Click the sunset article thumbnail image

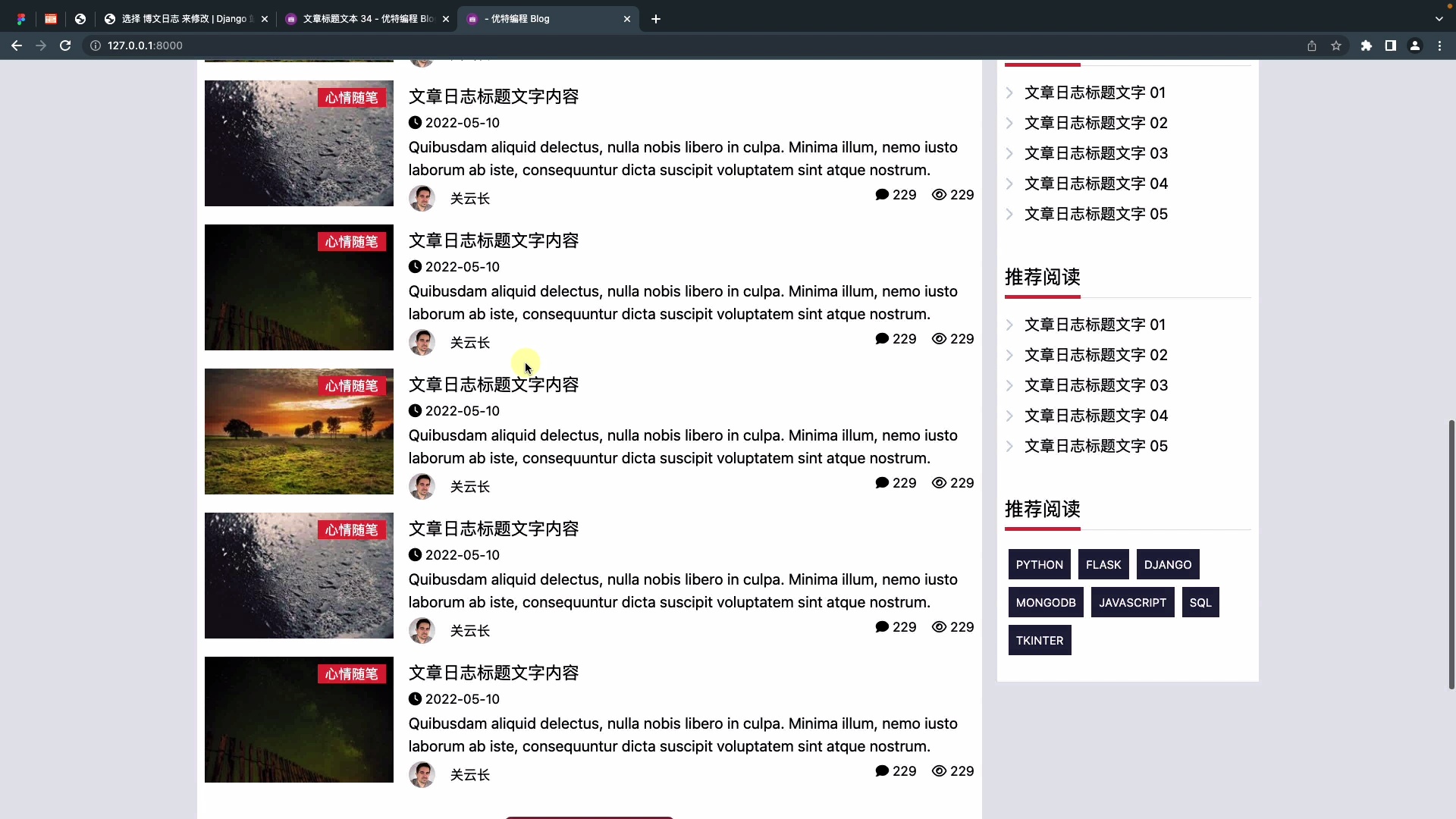[298, 431]
